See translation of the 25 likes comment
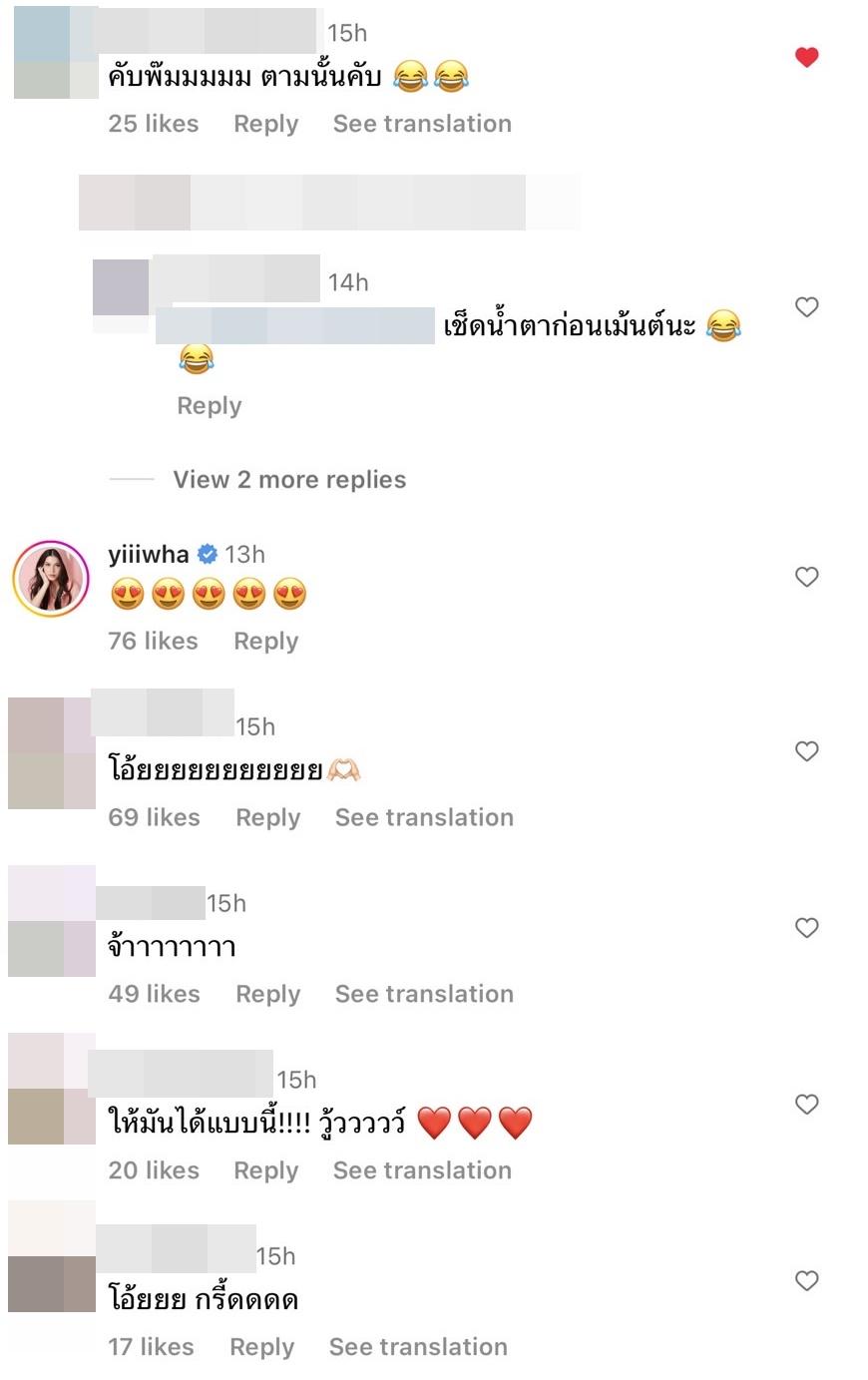The height and width of the screenshot is (1380, 868). pyautogui.click(x=422, y=124)
